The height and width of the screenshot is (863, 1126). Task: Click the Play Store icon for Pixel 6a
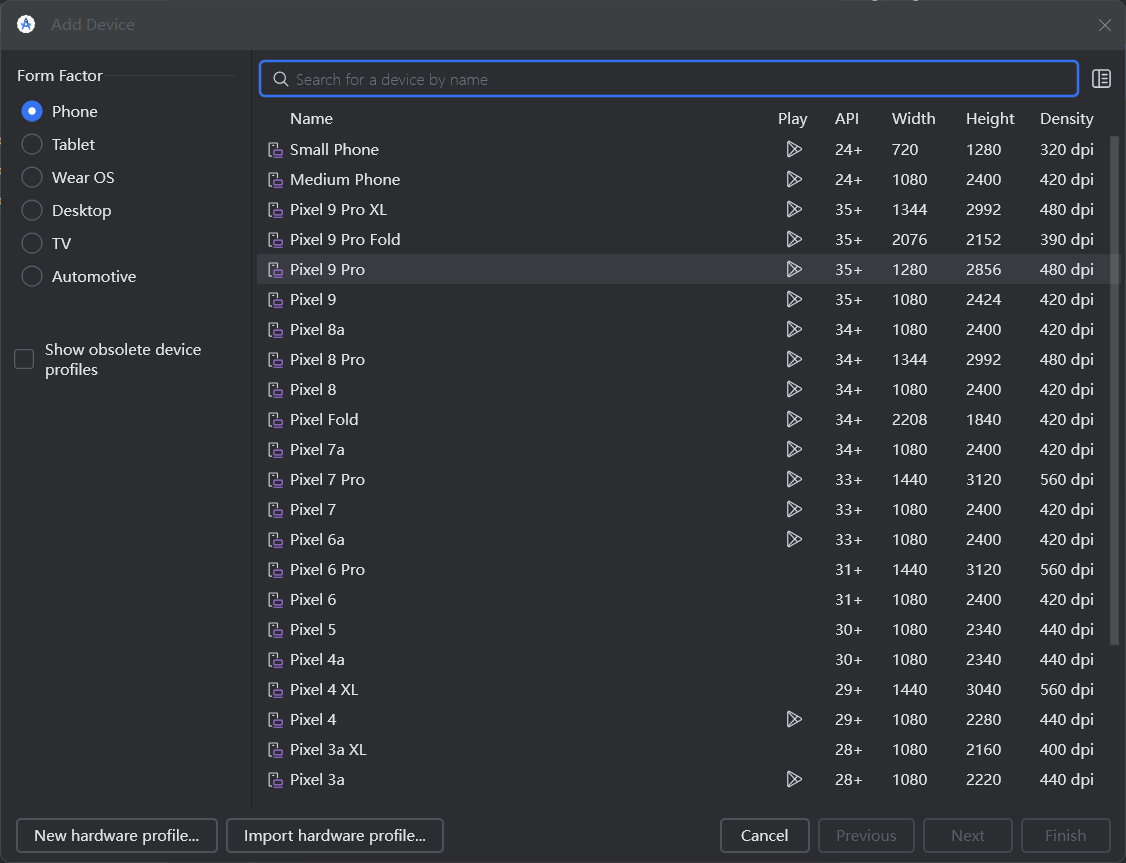(x=794, y=539)
